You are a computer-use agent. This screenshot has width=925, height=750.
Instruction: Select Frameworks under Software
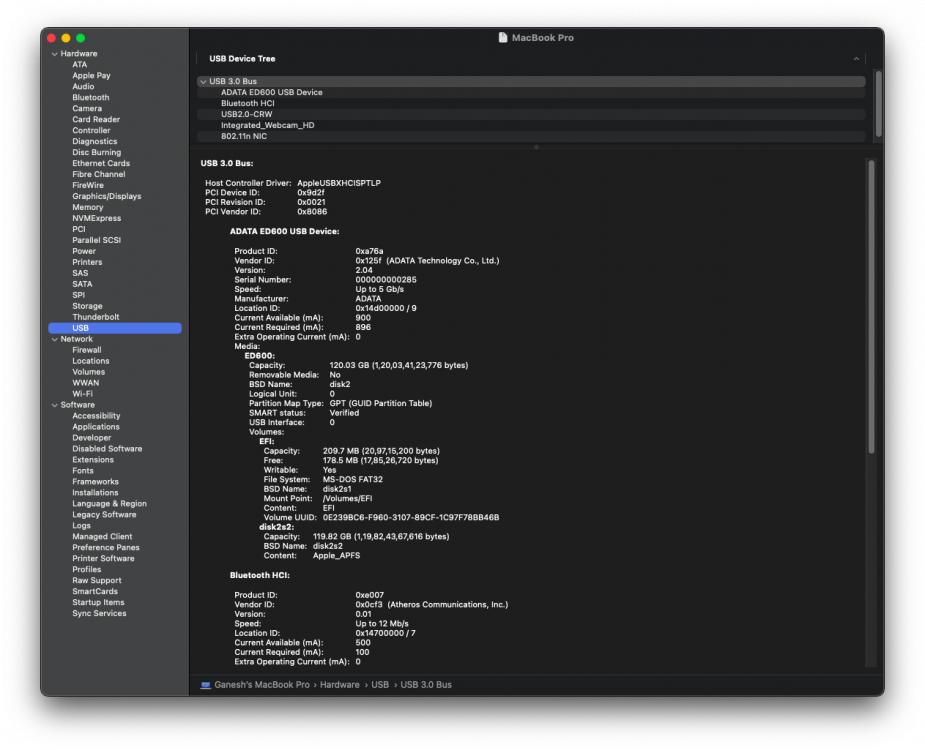click(x=96, y=482)
